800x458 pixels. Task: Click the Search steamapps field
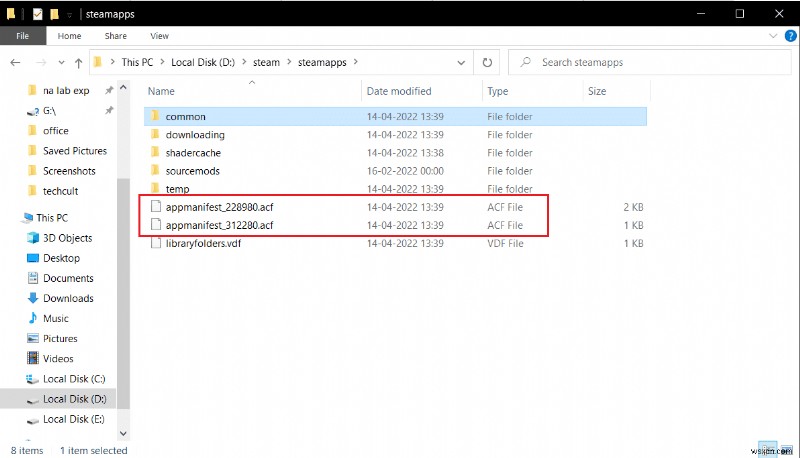pyautogui.click(x=650, y=62)
